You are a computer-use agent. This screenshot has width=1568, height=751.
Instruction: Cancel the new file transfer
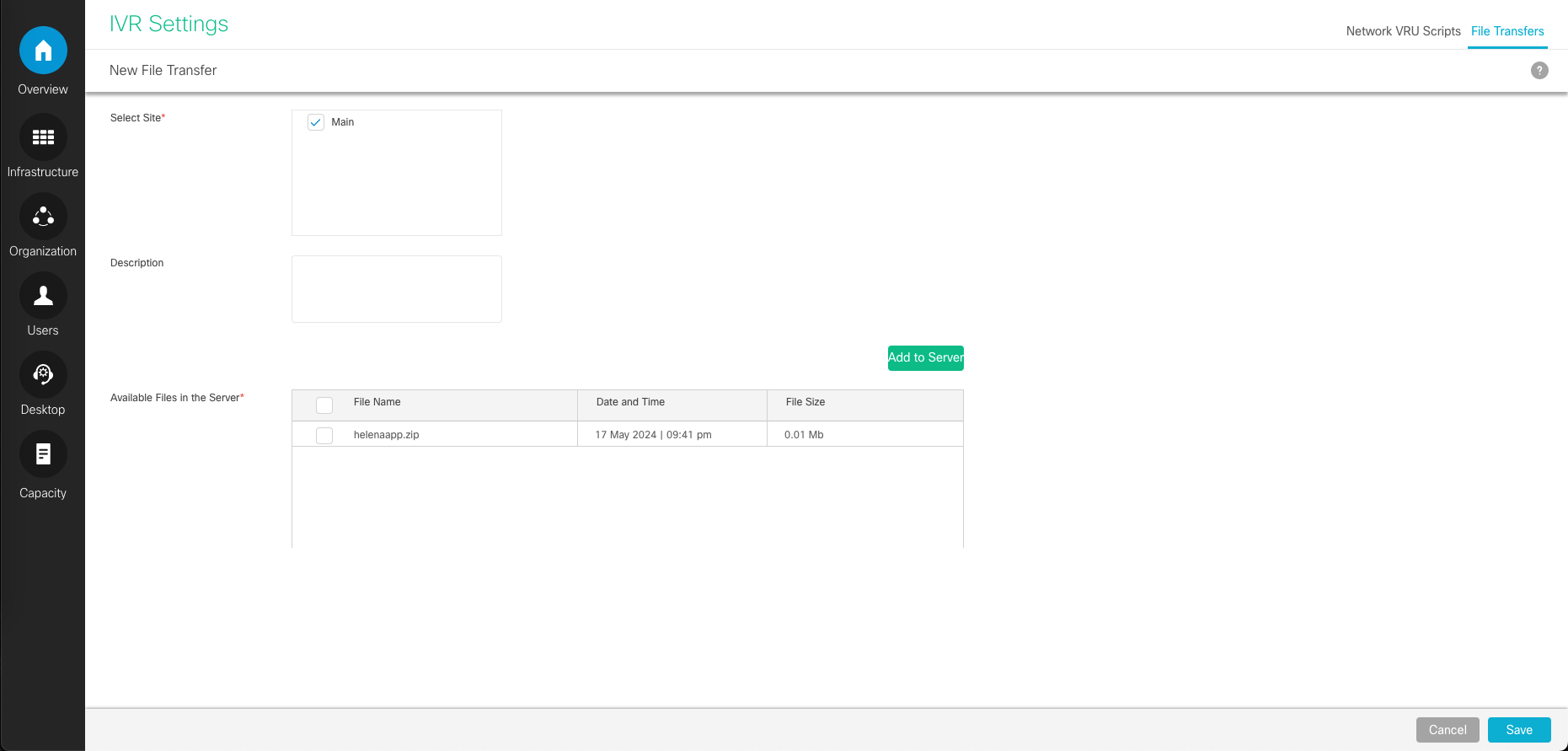coord(1447,730)
